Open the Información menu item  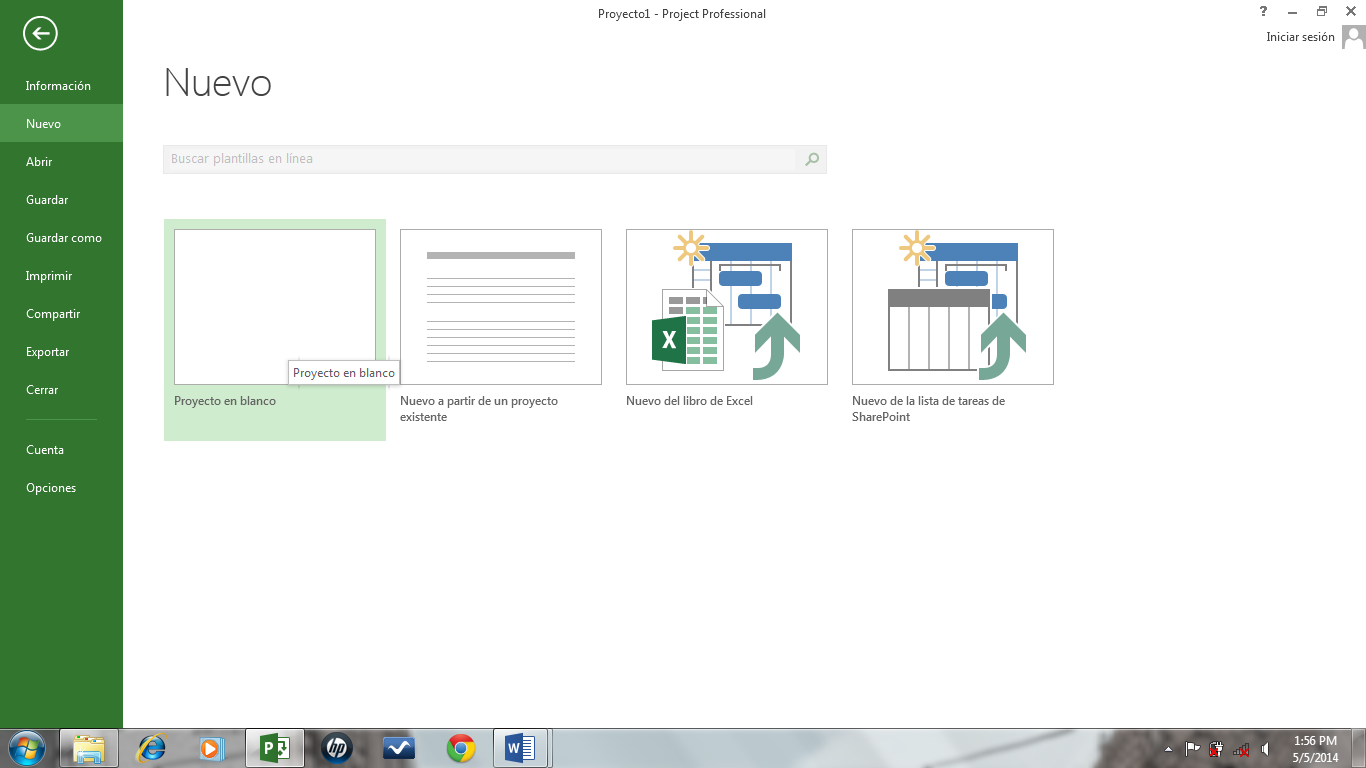[x=61, y=86]
